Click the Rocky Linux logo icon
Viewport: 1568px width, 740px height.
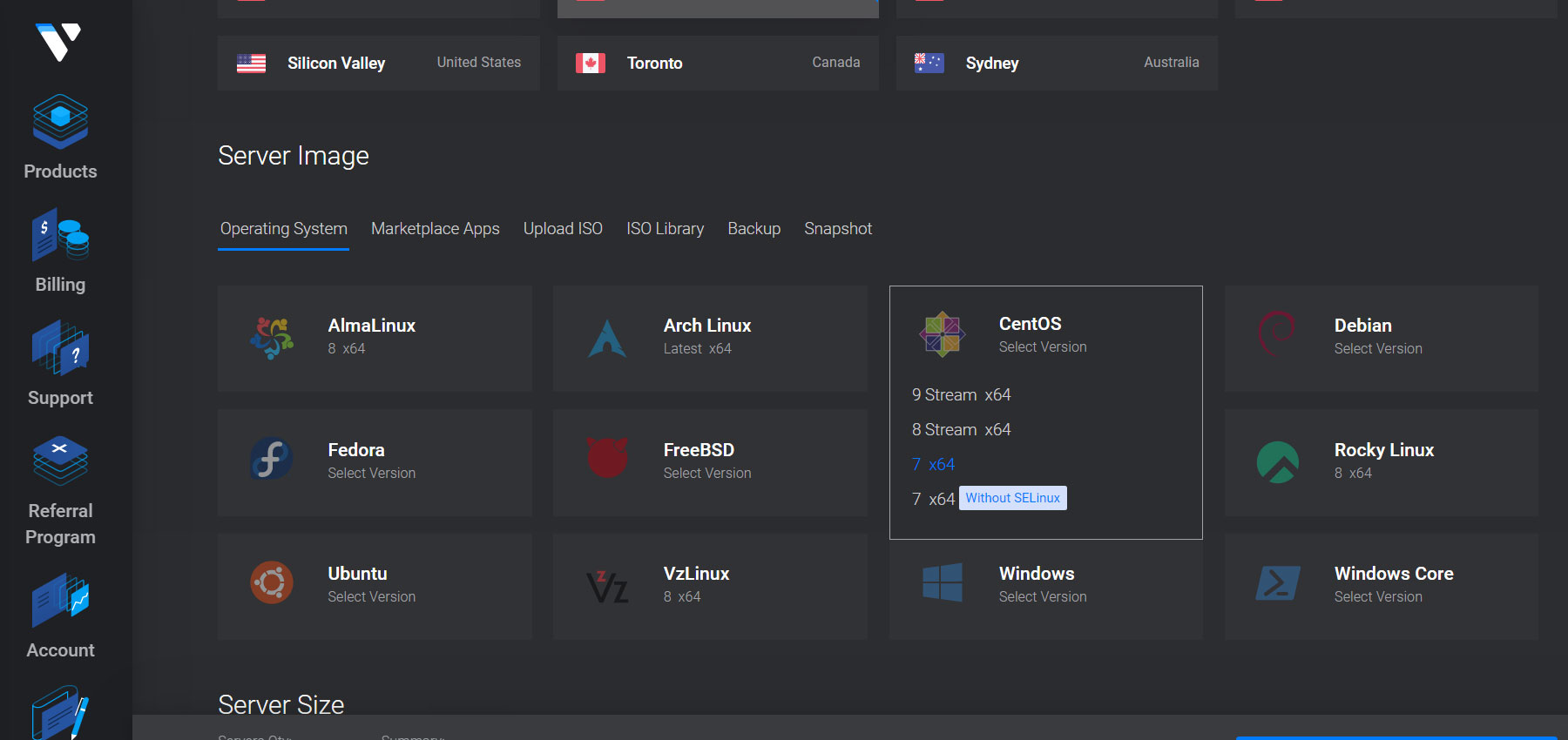(x=1278, y=462)
